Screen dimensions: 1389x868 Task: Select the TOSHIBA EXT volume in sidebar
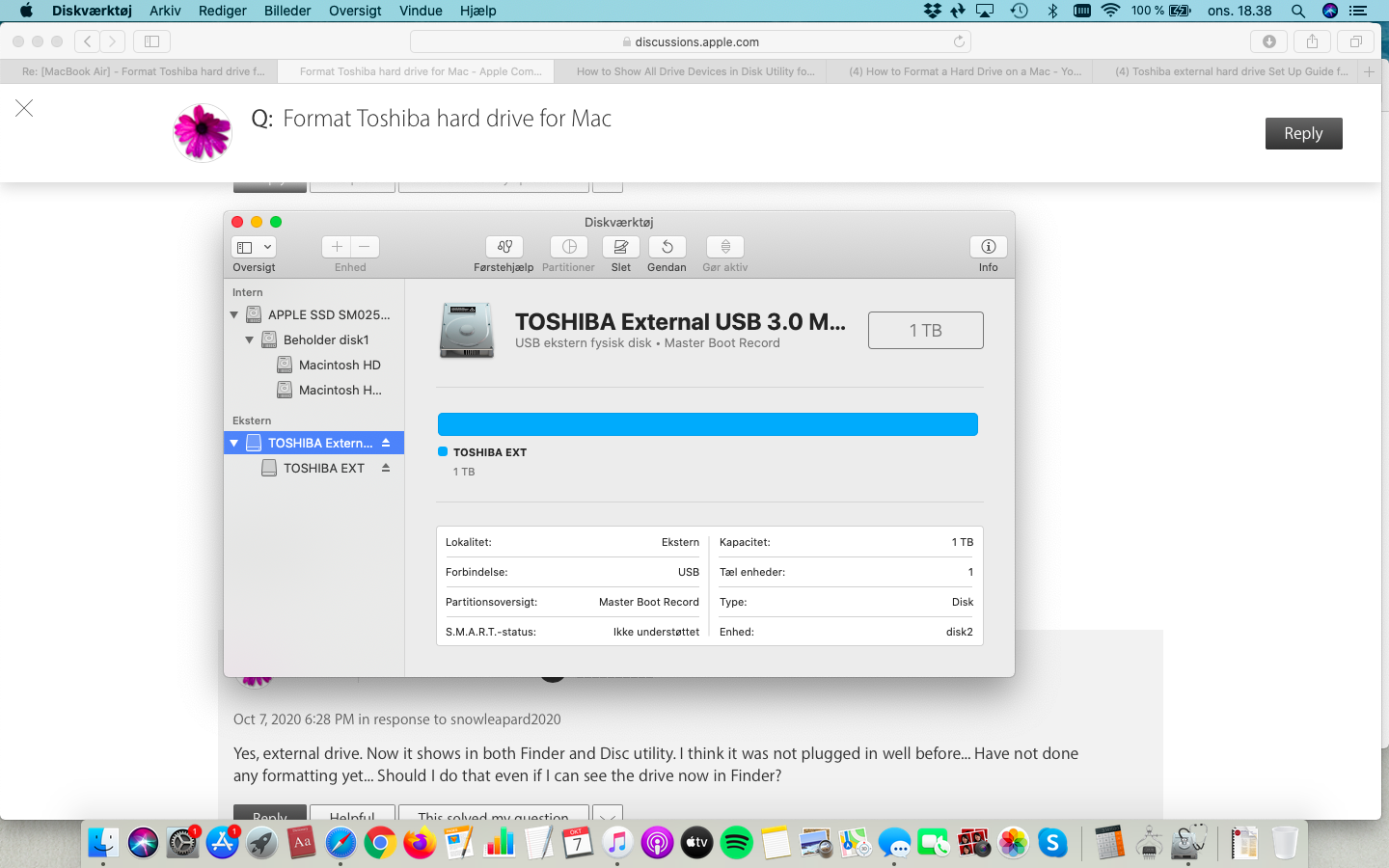pos(314,468)
